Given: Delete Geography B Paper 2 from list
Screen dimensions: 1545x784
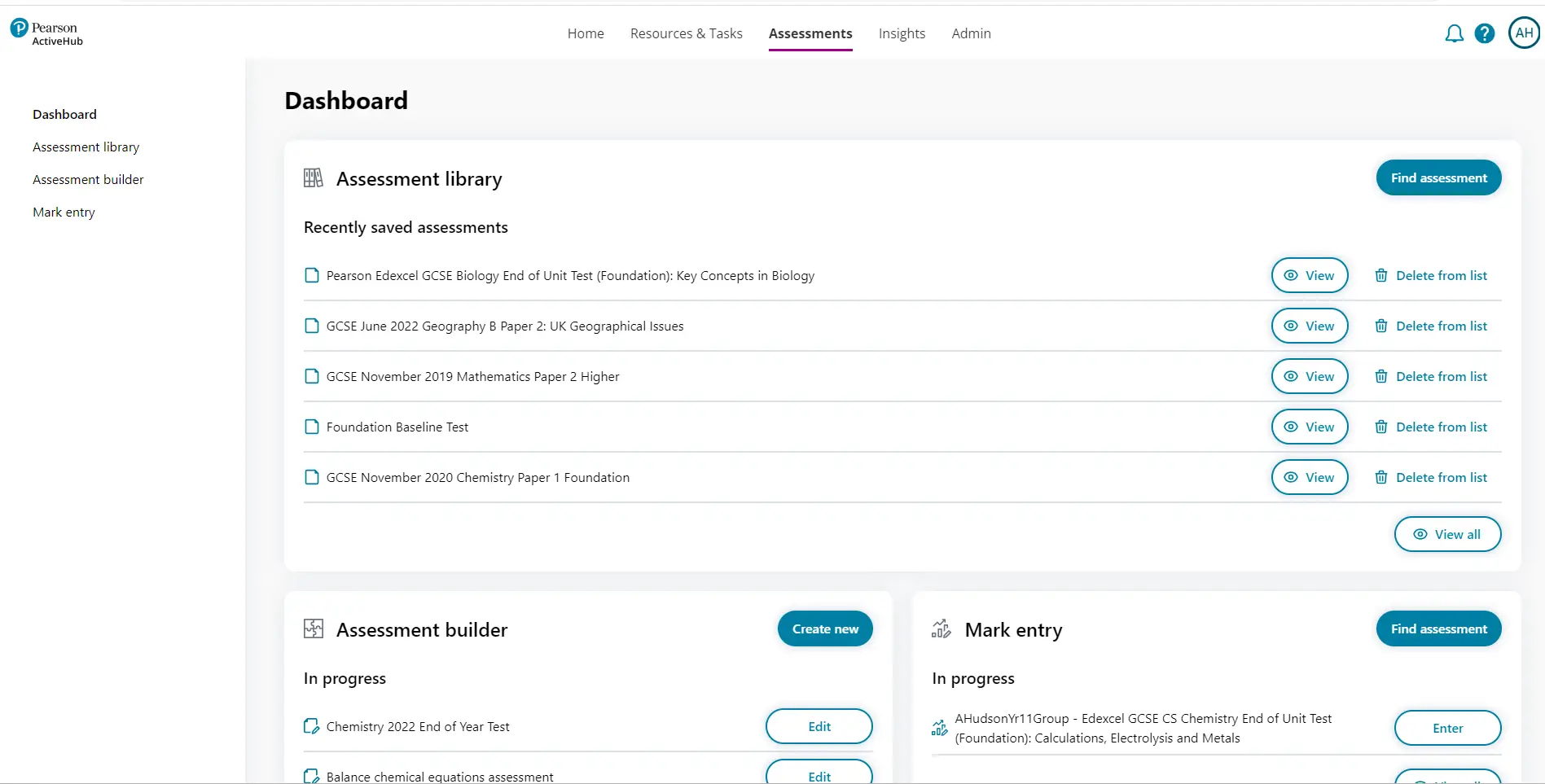Looking at the screenshot, I should click(1431, 326).
